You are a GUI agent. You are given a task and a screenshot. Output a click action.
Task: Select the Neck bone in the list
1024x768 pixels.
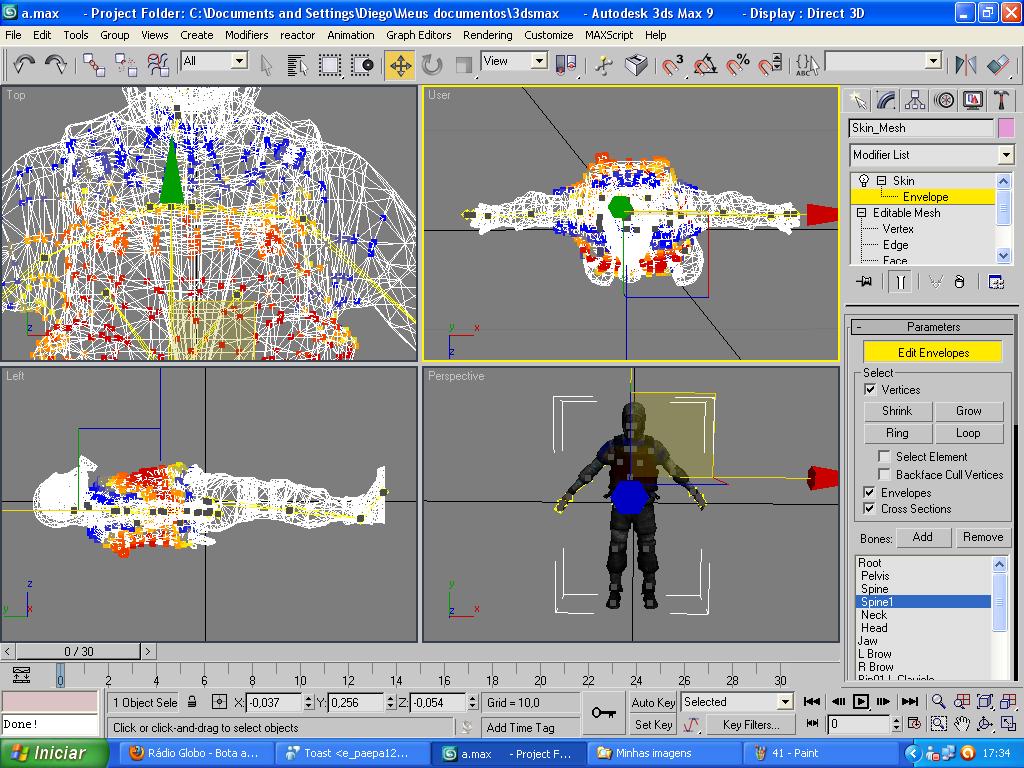click(874, 615)
